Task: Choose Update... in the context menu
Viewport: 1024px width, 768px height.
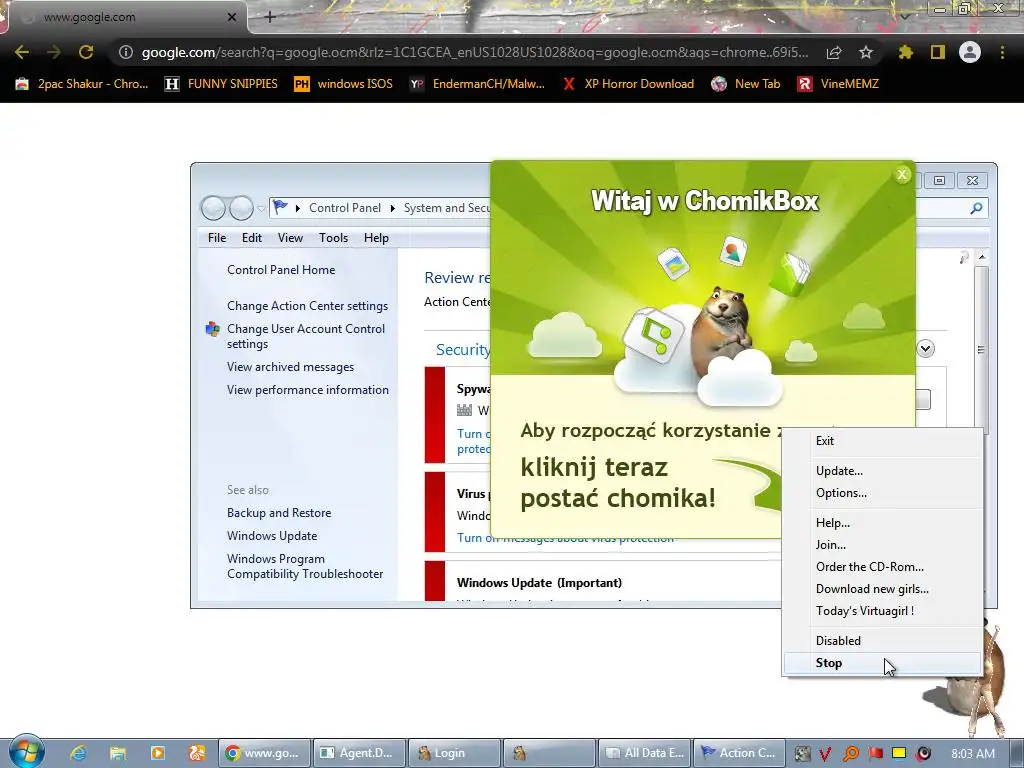Action: pyautogui.click(x=882, y=471)
